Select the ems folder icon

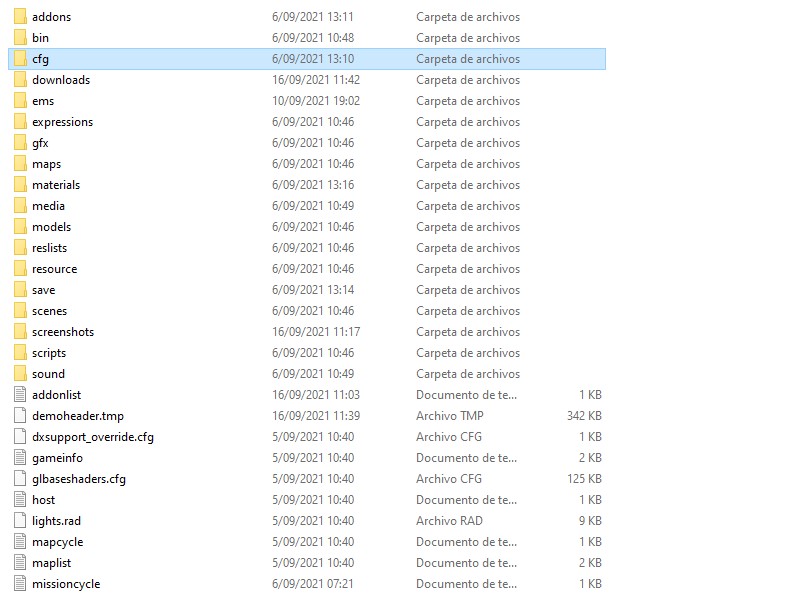pyautogui.click(x=20, y=101)
